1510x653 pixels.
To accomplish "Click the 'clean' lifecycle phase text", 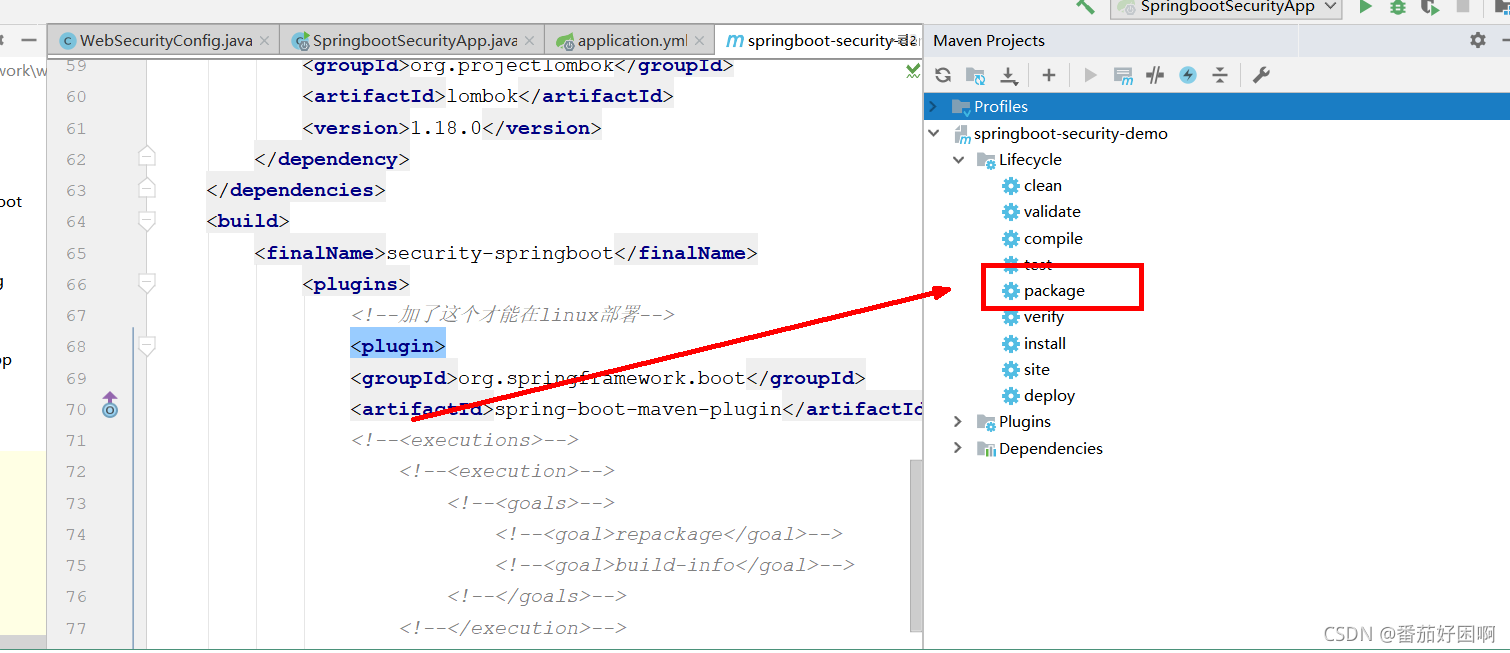I will (x=1043, y=185).
